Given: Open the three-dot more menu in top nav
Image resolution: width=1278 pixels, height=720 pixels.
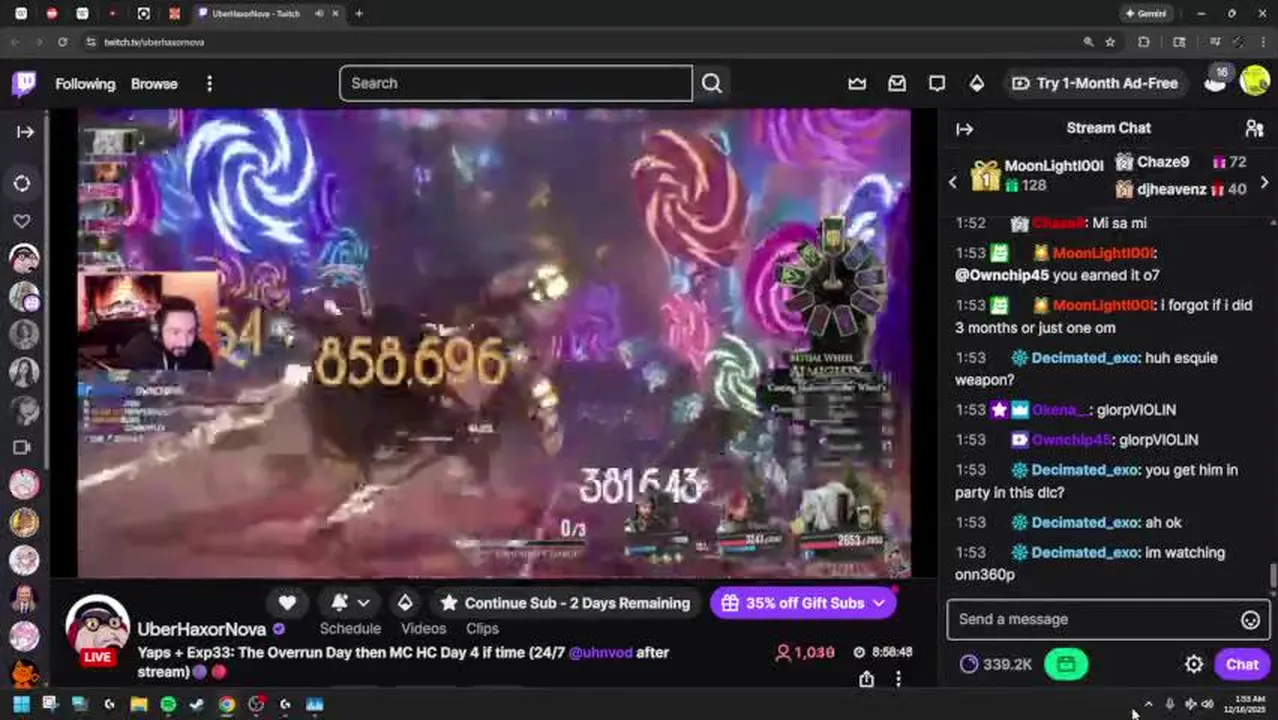Looking at the screenshot, I should (209, 84).
